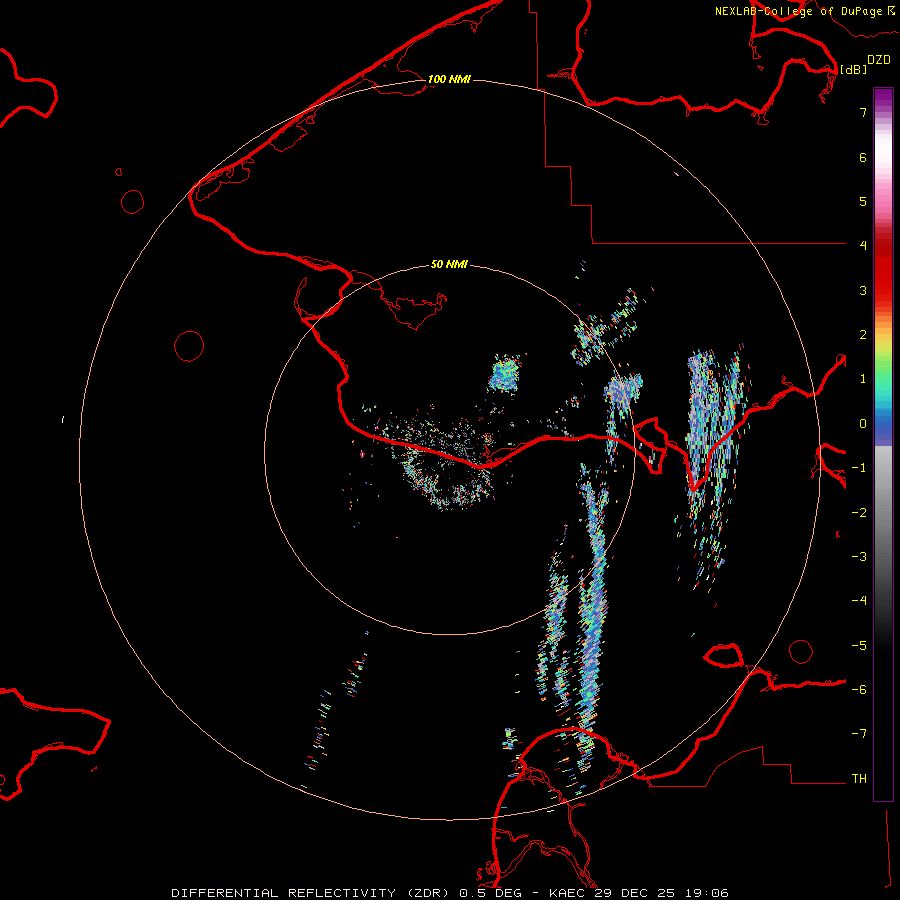Viewport: 900px width, 900px height.
Task: Click the 4 dB tick label
Action: pos(863,246)
